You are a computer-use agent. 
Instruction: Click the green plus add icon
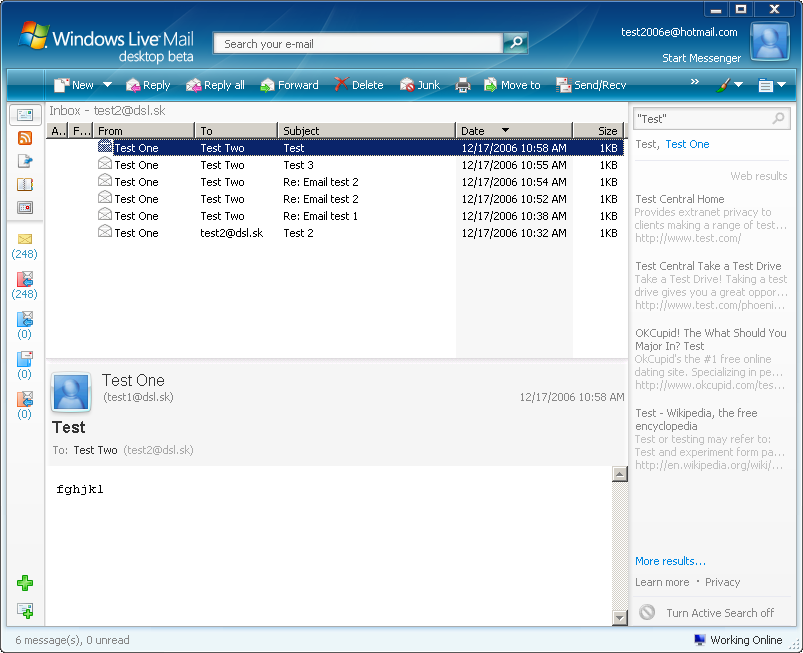[x=25, y=583]
